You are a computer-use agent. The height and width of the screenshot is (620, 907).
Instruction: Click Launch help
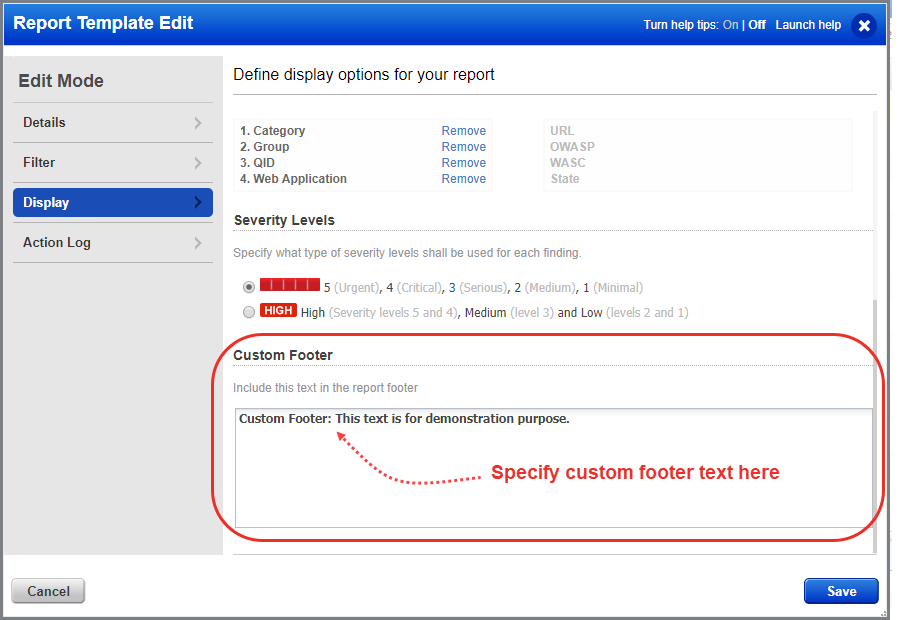pos(808,24)
